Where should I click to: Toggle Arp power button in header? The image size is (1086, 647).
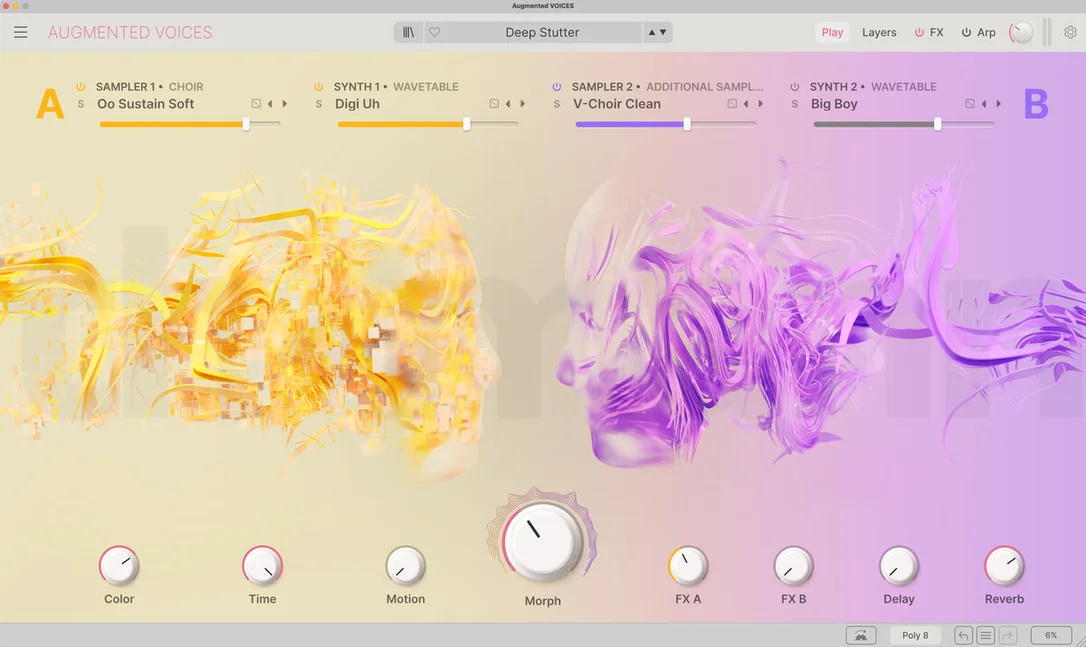[x=966, y=32]
